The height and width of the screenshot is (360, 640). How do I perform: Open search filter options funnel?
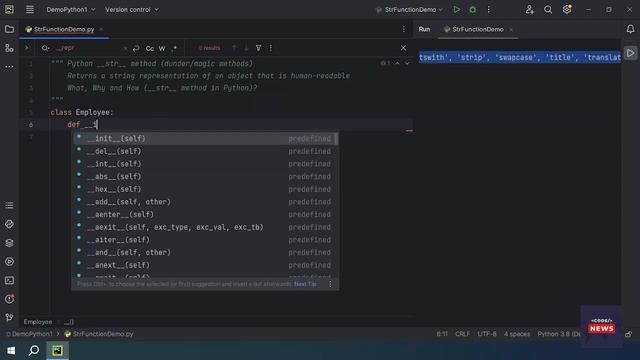tap(258, 48)
